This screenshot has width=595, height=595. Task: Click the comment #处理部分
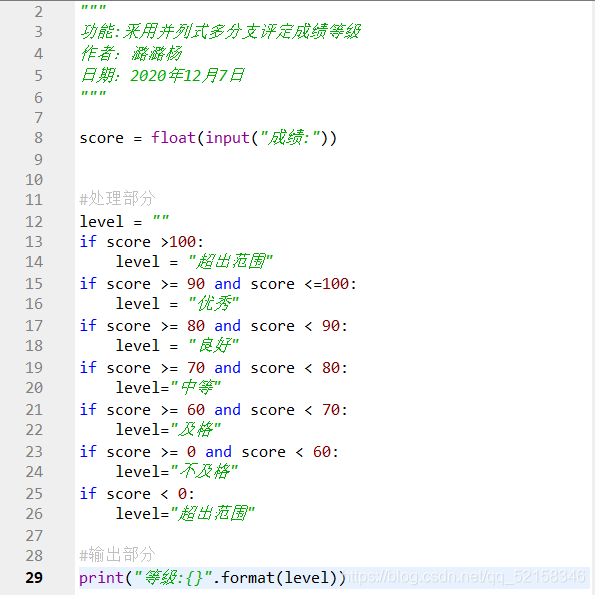tap(117, 198)
